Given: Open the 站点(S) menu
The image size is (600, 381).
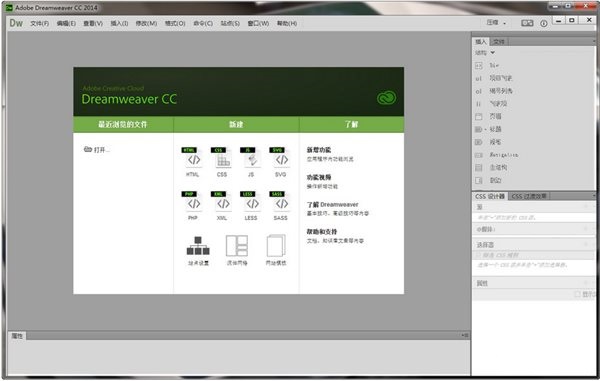Looking at the screenshot, I should [230, 23].
